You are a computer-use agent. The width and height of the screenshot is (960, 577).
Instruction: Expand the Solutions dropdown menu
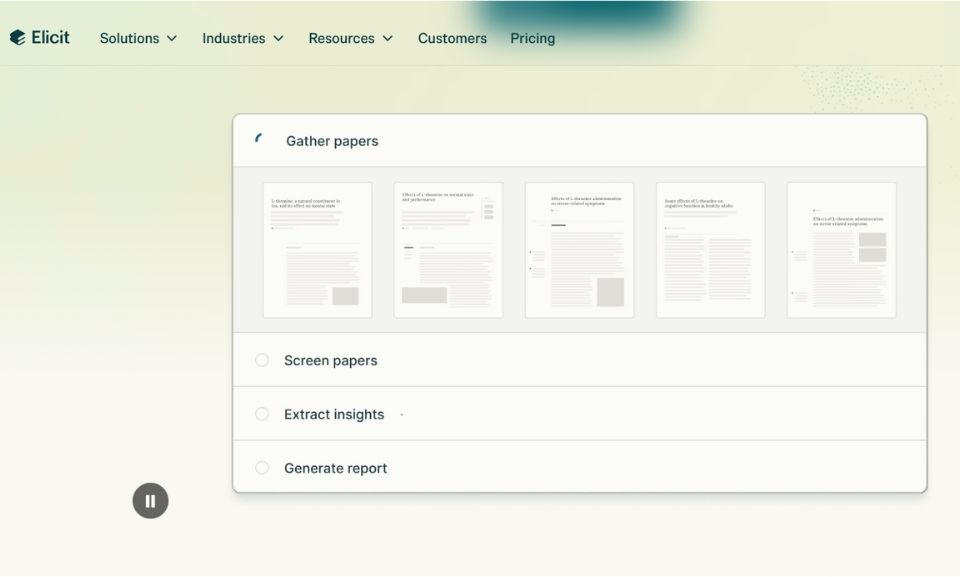pos(138,38)
